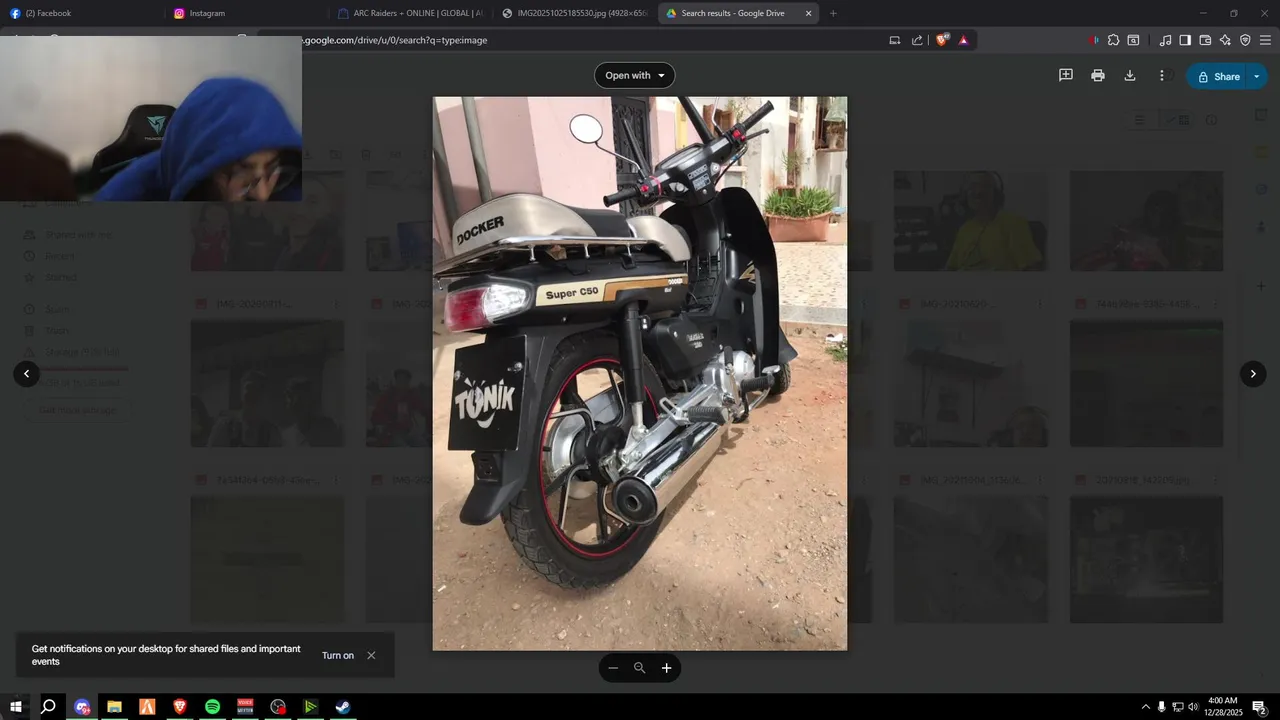Screen dimensions: 1280x720
Task: Open the Brave Wallet icon
Action: pyautogui.click(x=1205, y=40)
